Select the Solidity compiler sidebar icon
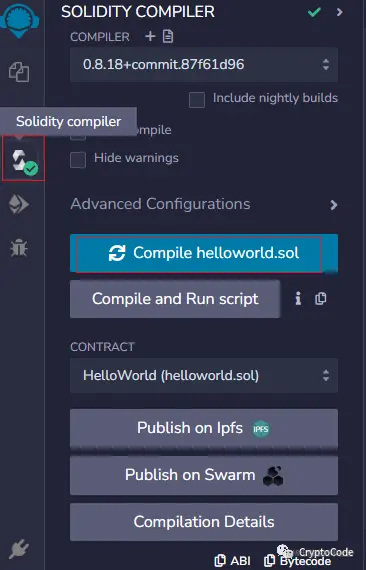The height and width of the screenshot is (570, 366). (24, 159)
